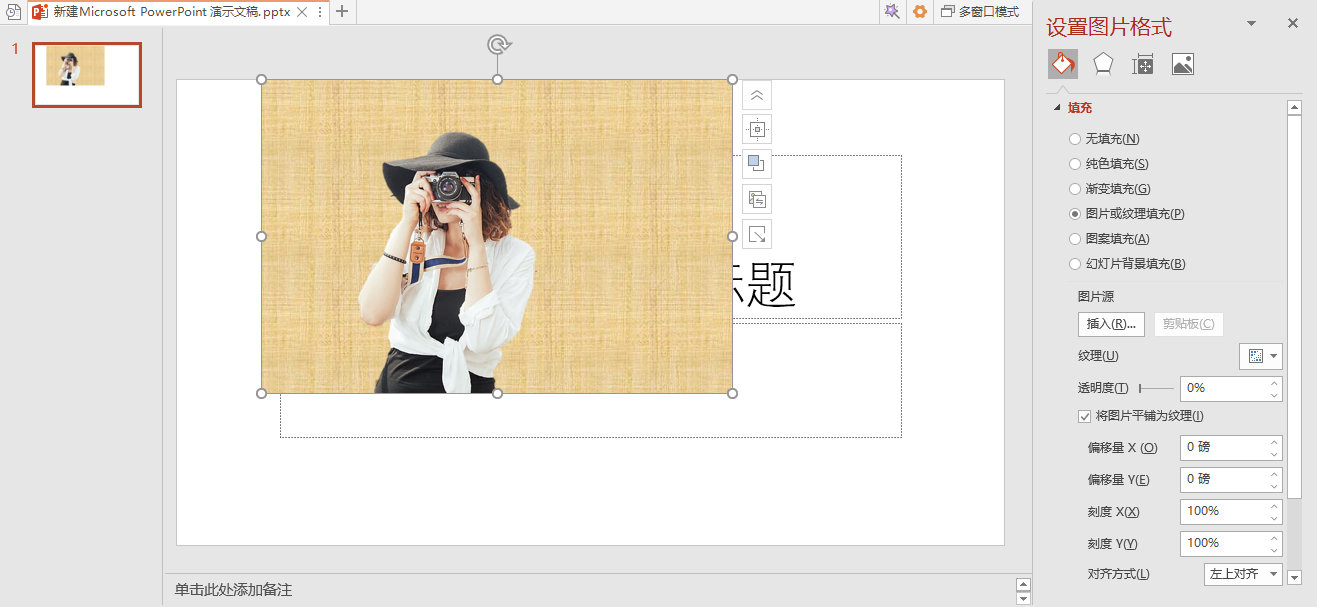Click the rotation handle above picture
This screenshot has height=607, width=1317.
pos(498,44)
